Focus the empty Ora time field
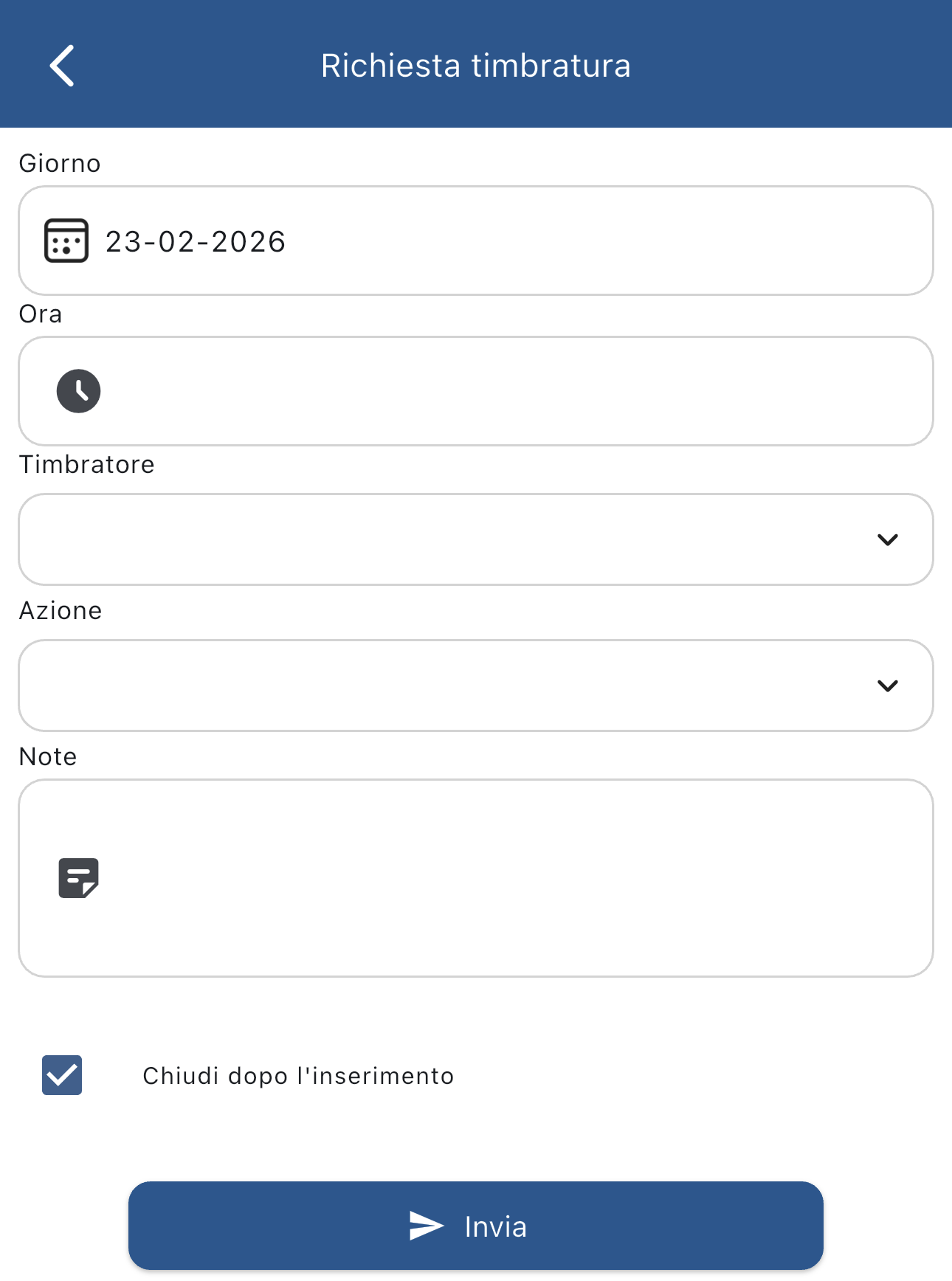 tap(502, 391)
